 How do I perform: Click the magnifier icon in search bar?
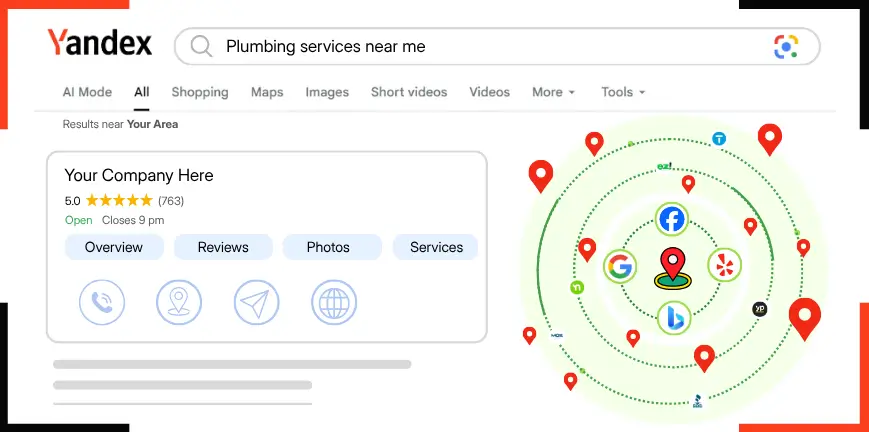[201, 46]
